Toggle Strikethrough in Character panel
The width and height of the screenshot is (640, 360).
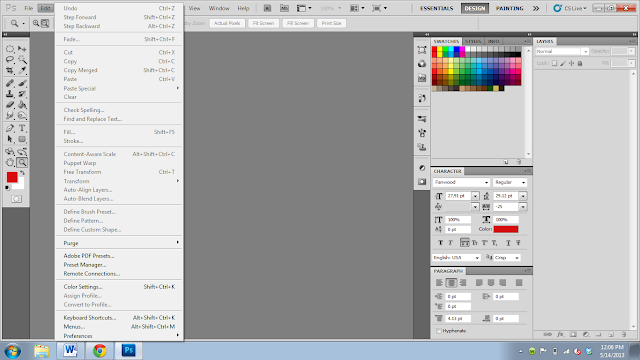pos(518,243)
